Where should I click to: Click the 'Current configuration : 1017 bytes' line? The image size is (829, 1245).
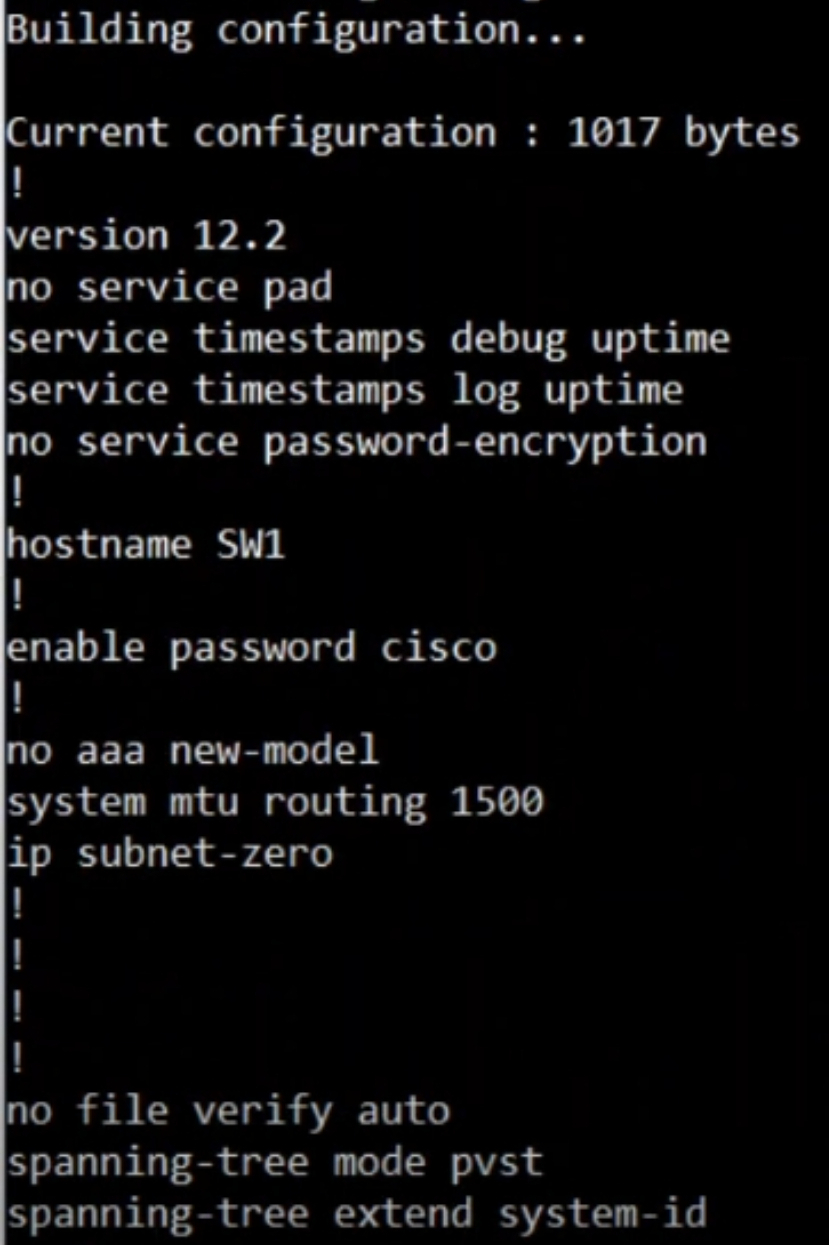point(403,133)
